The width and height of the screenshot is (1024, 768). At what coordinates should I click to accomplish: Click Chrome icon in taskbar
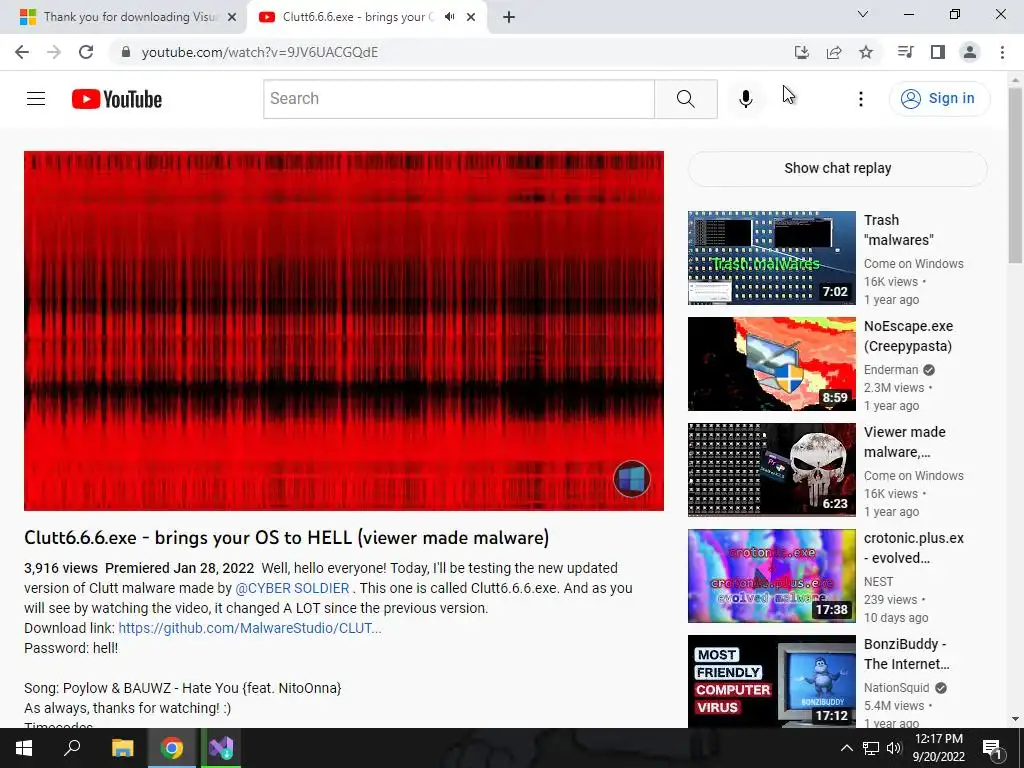[172, 748]
